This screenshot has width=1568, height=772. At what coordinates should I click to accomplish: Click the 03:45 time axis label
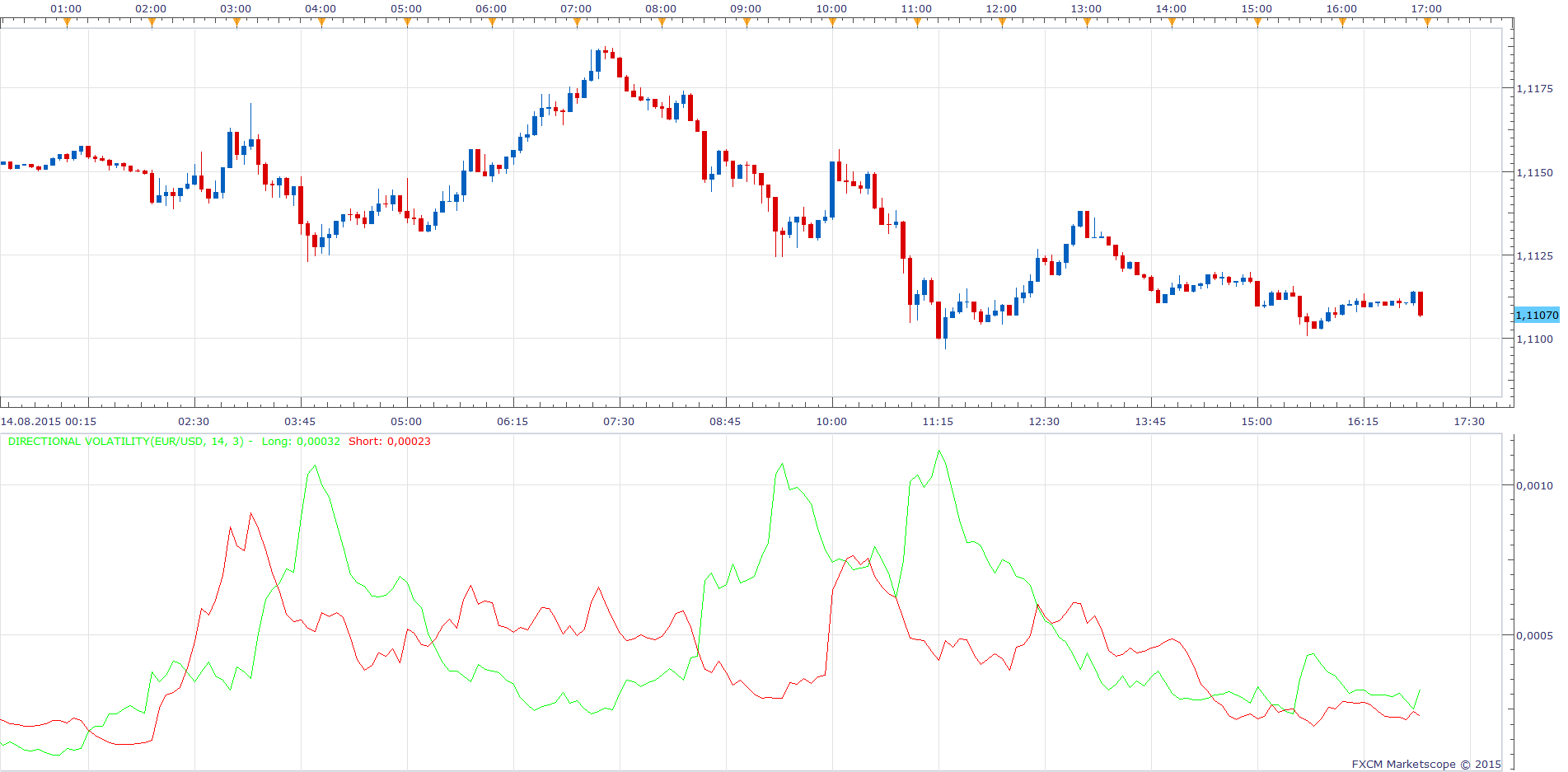point(300,421)
